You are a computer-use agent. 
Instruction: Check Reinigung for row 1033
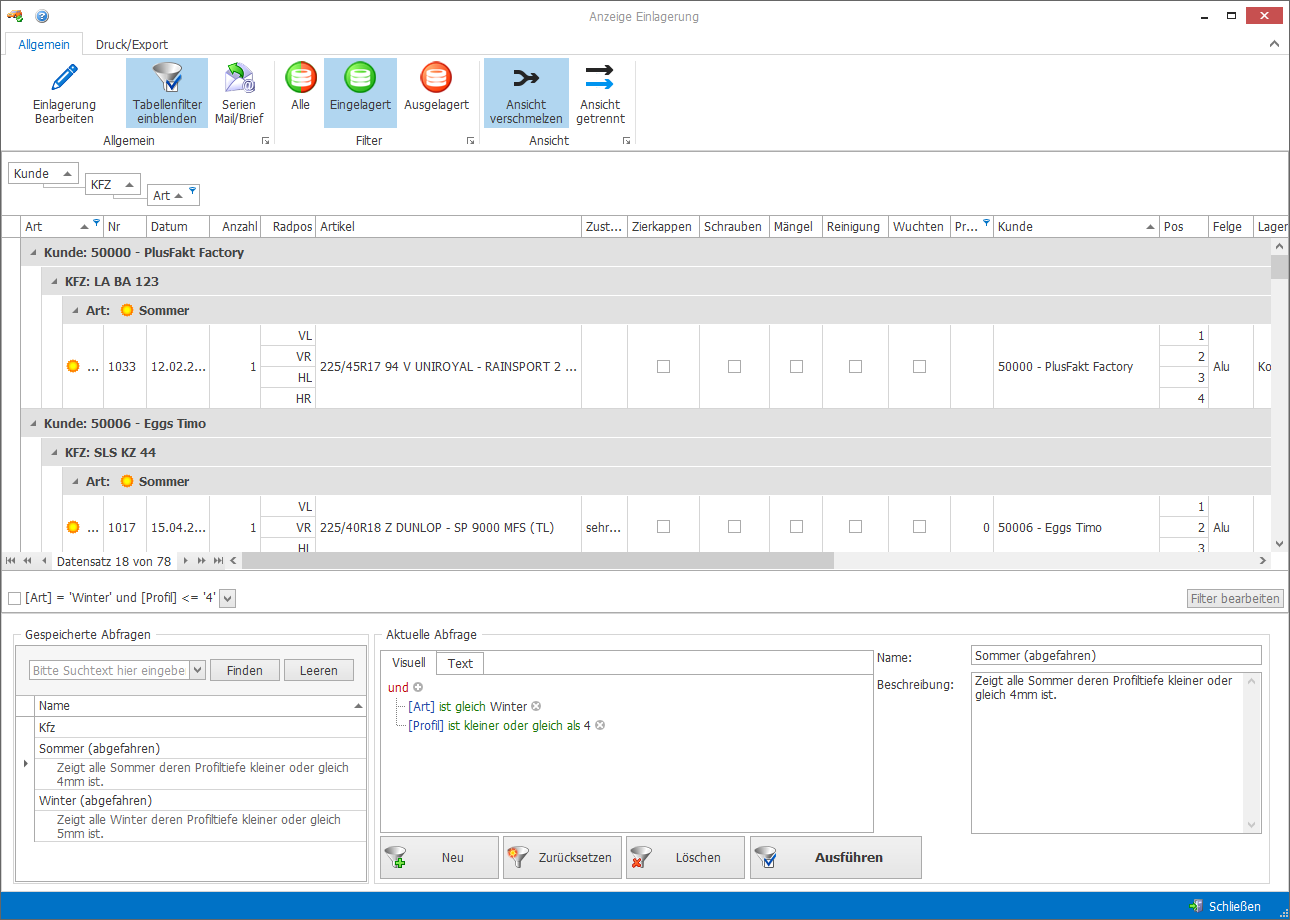[855, 367]
